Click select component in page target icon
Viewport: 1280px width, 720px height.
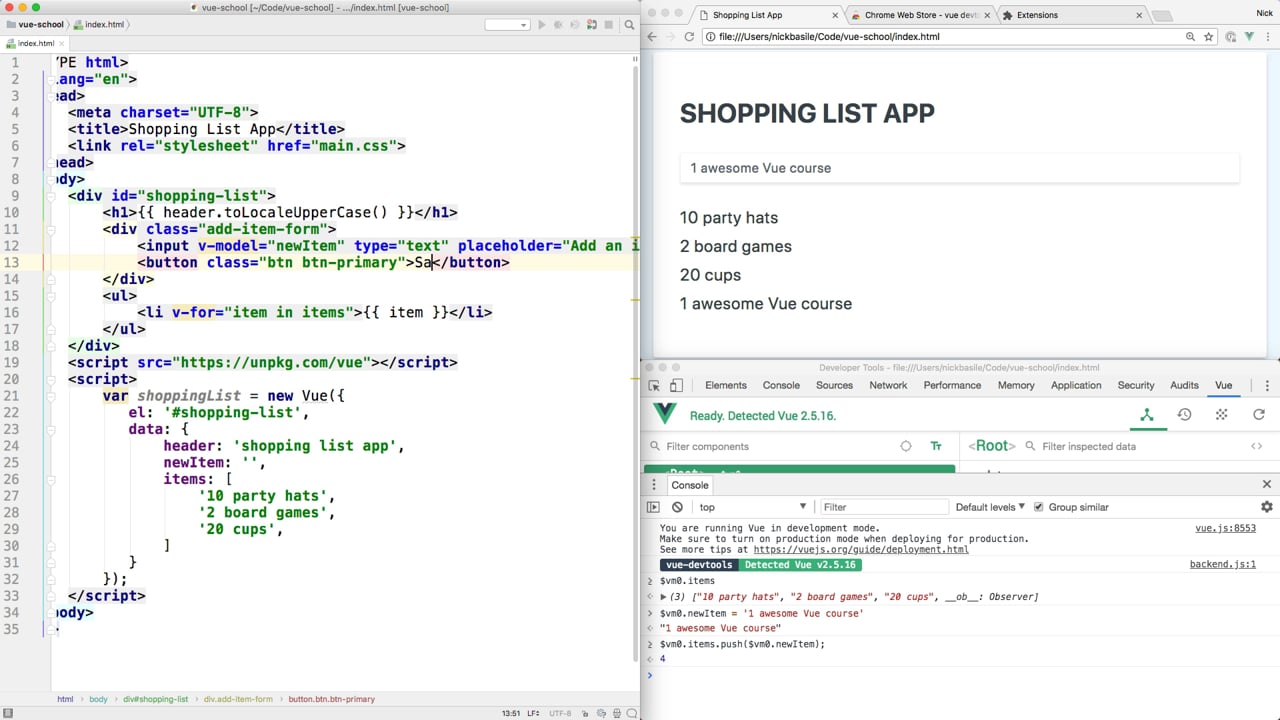coord(906,446)
